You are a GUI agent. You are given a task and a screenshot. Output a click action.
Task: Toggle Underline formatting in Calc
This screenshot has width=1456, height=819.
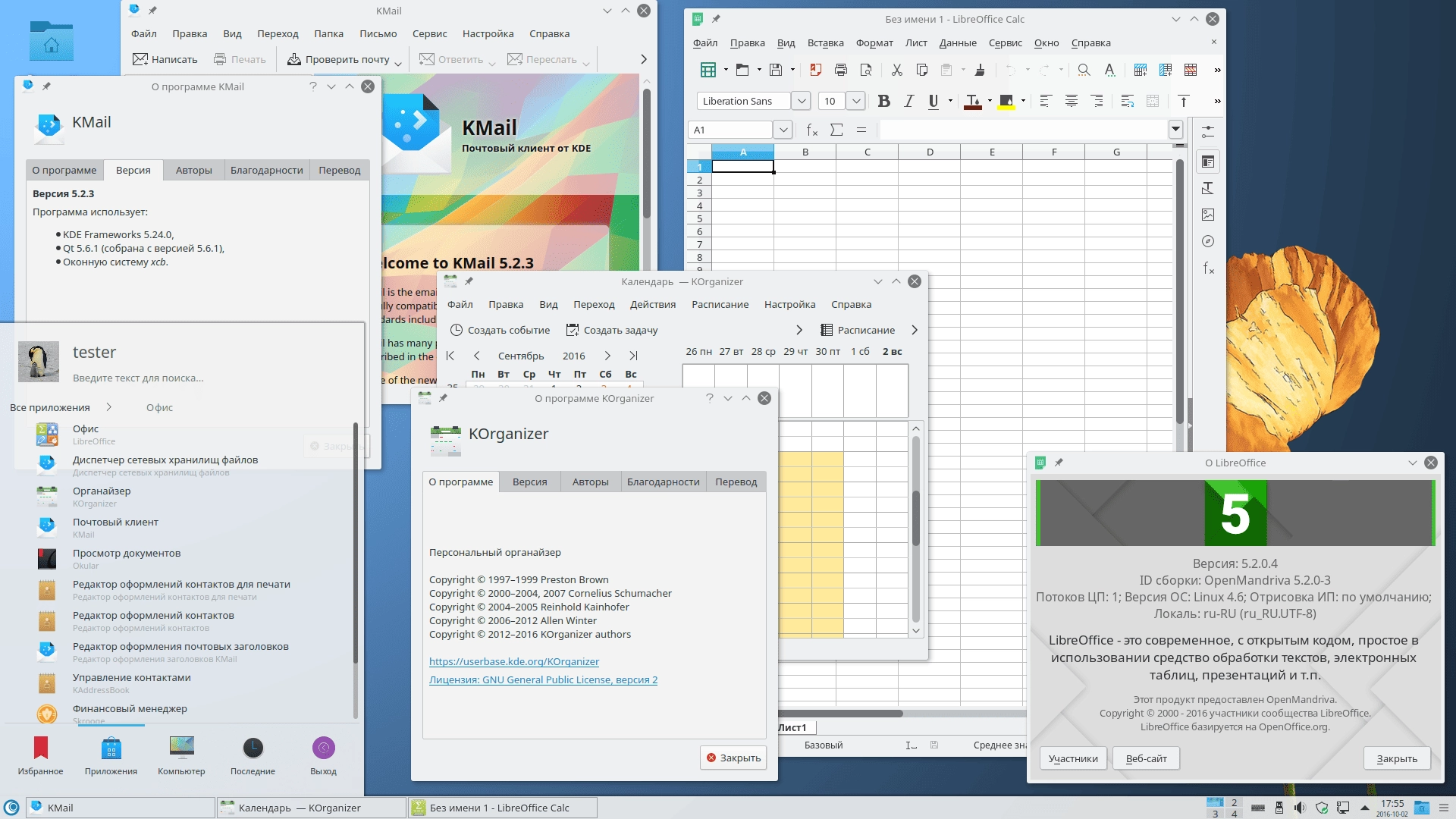(934, 101)
